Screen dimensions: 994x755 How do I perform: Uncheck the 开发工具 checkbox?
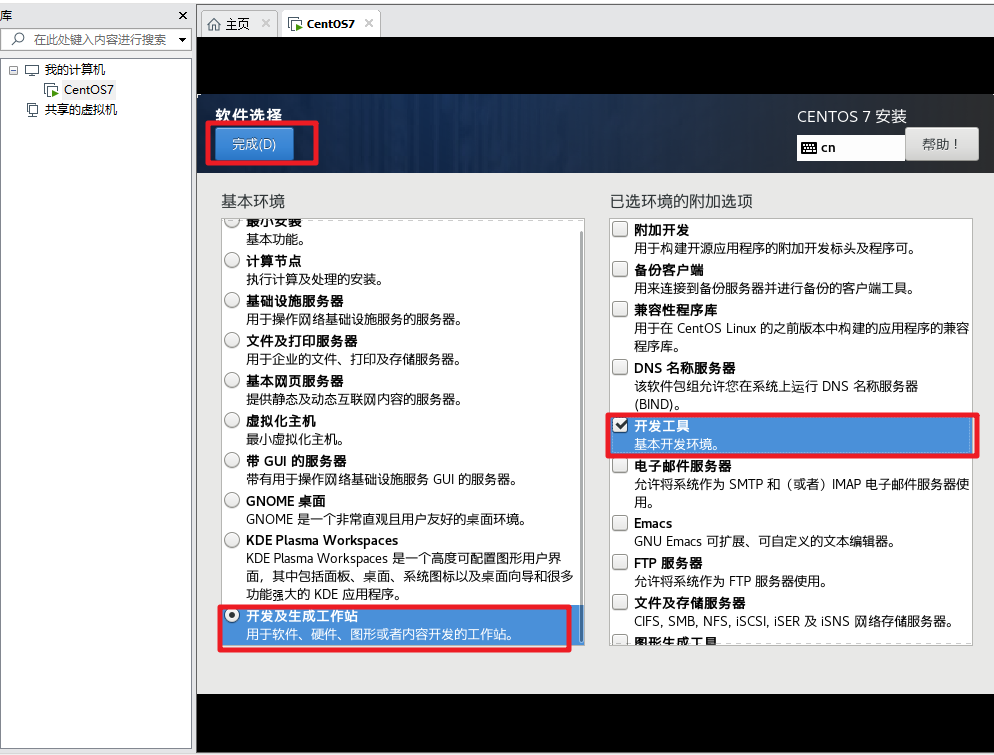pos(620,425)
